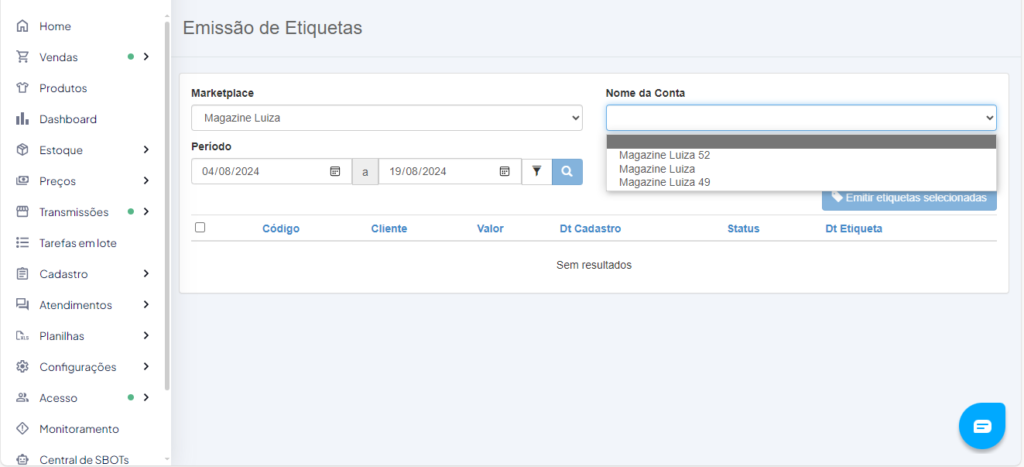The height and width of the screenshot is (467, 1024).
Task: Click the Preços money icon
Action: click(x=22, y=181)
